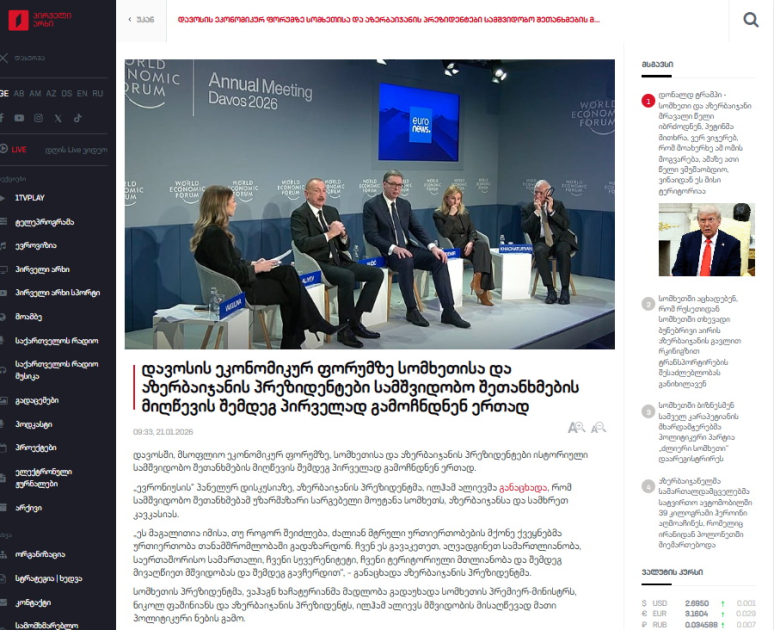Open the X (Twitter) social icon
This screenshot has width=774, height=630.
pos(58,118)
